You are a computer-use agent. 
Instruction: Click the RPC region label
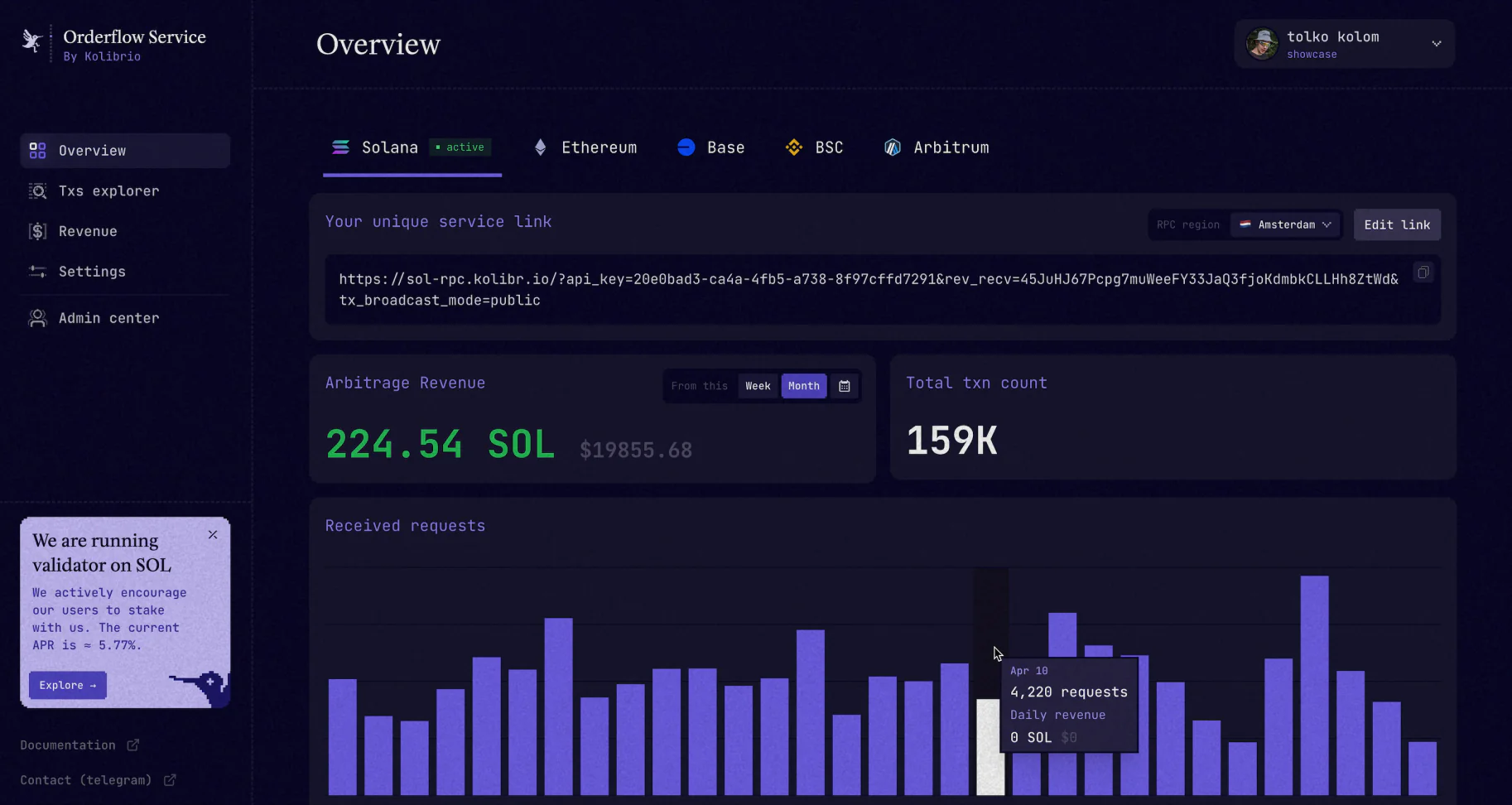click(1188, 224)
